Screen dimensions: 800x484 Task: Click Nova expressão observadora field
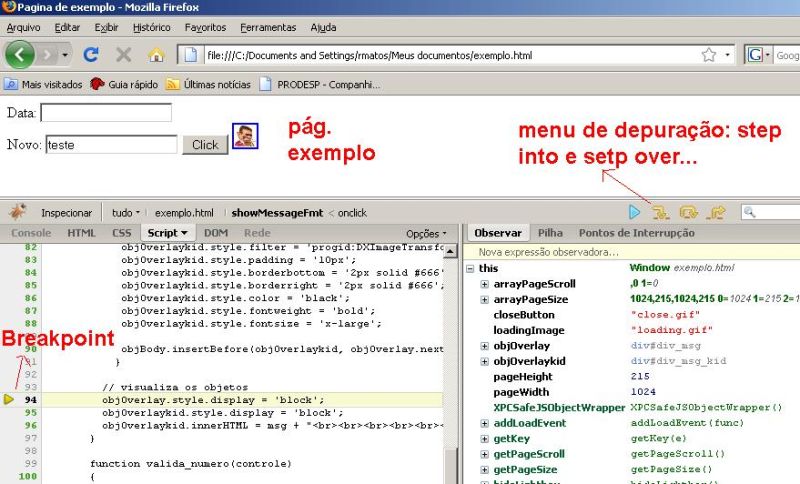(x=632, y=252)
